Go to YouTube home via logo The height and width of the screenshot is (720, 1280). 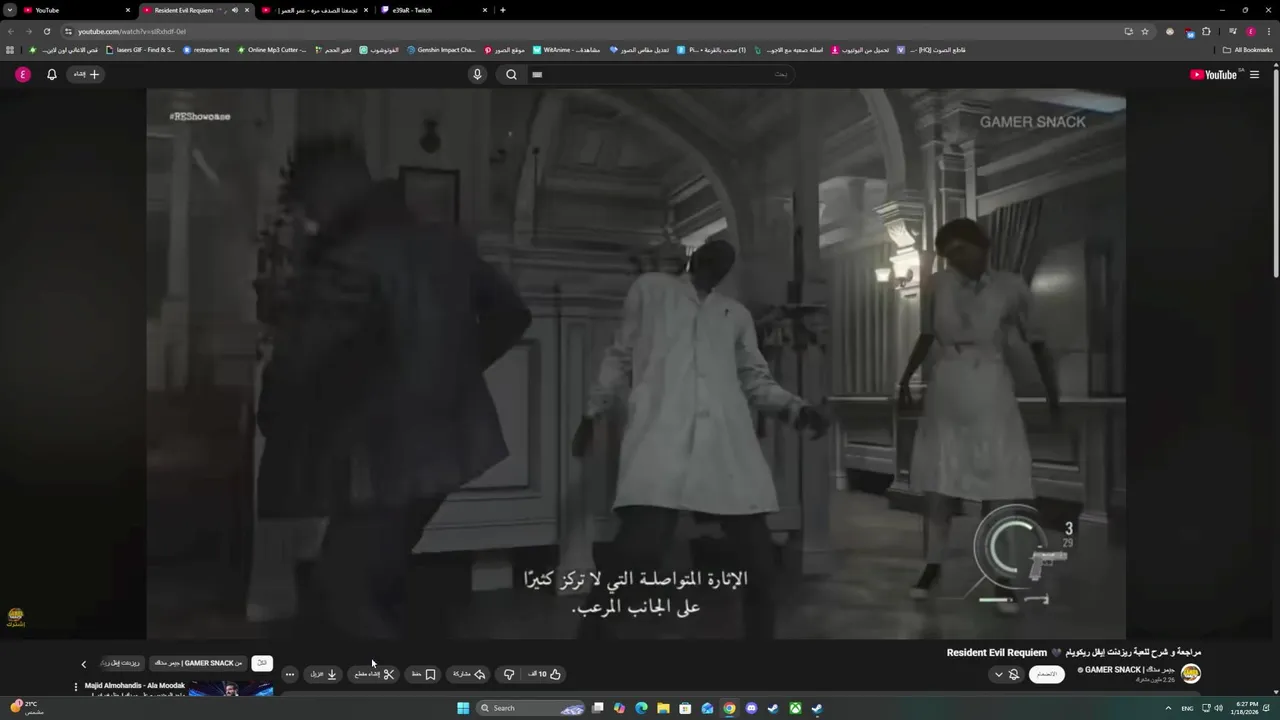[1216, 74]
